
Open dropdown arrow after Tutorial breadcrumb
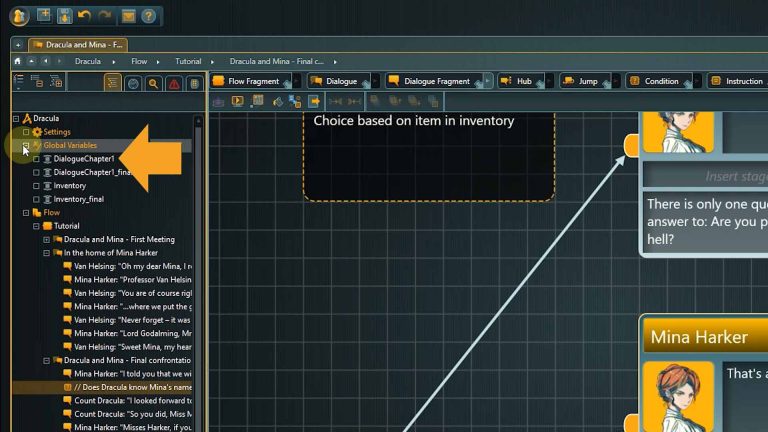coord(212,62)
